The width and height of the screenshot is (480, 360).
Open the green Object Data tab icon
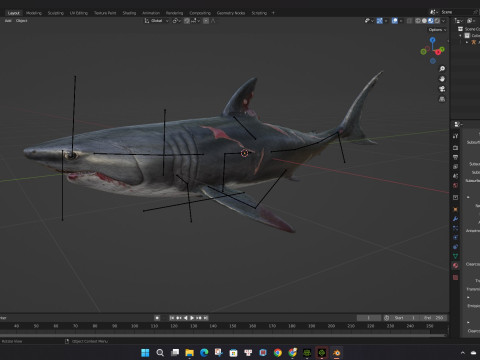pos(456,256)
